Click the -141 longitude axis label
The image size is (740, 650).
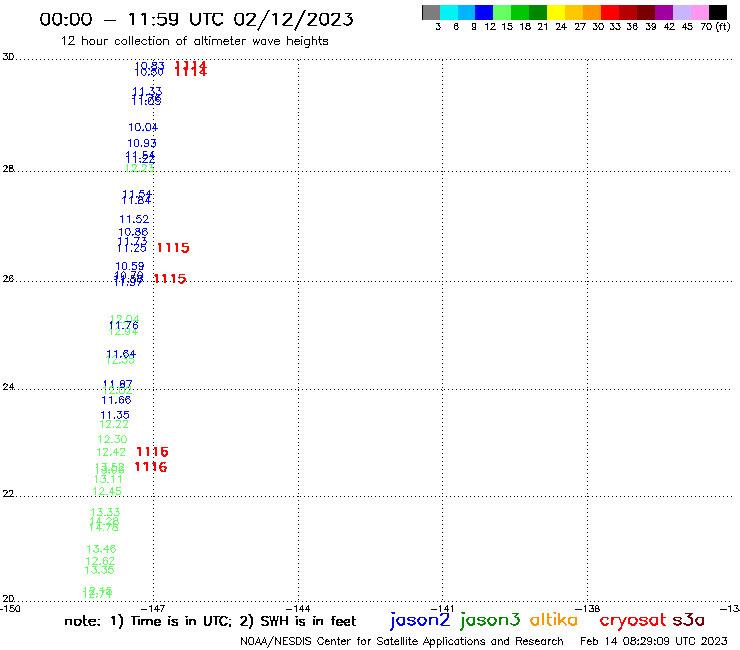pos(443,608)
